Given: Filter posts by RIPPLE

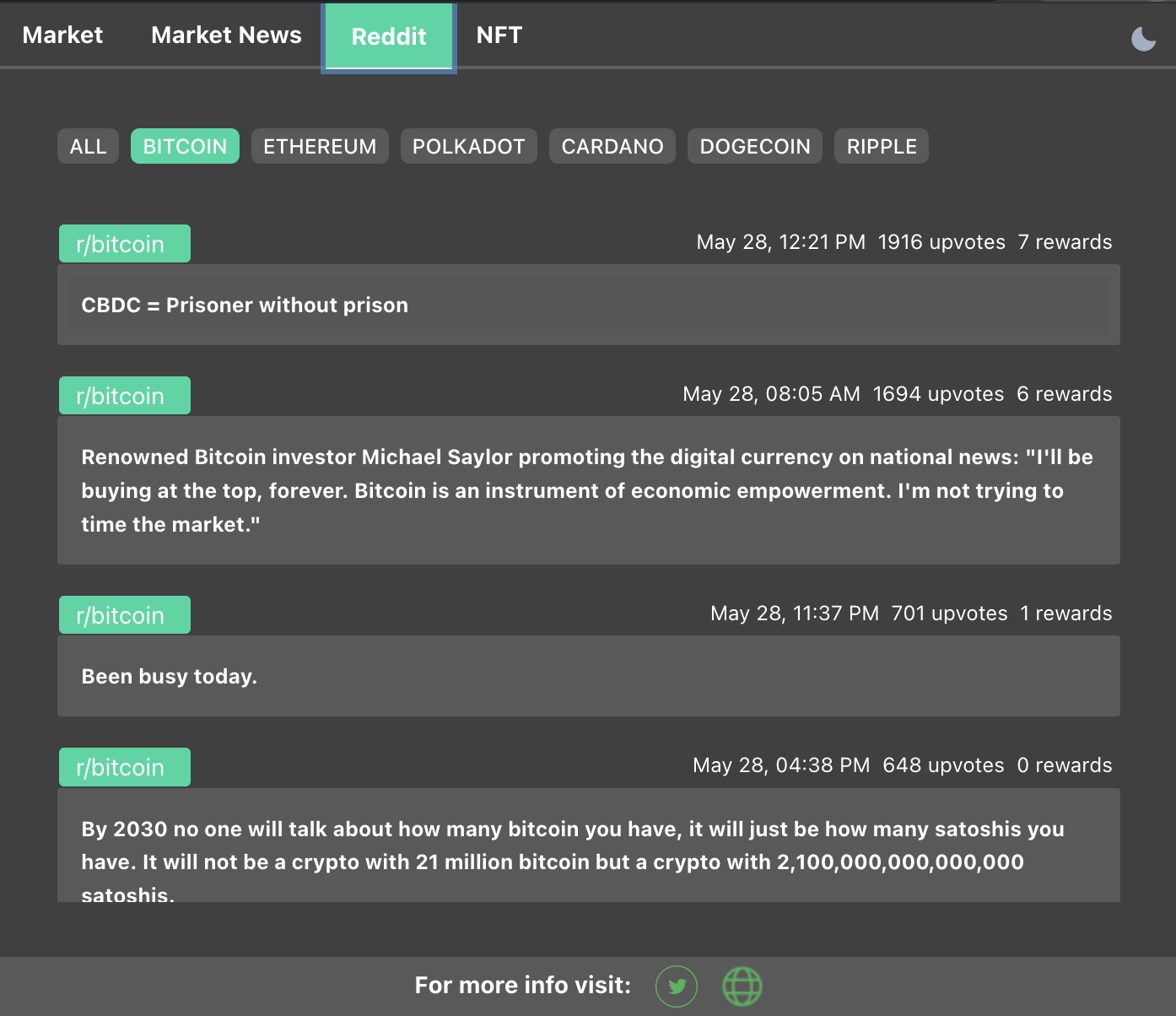Looking at the screenshot, I should click(x=882, y=146).
